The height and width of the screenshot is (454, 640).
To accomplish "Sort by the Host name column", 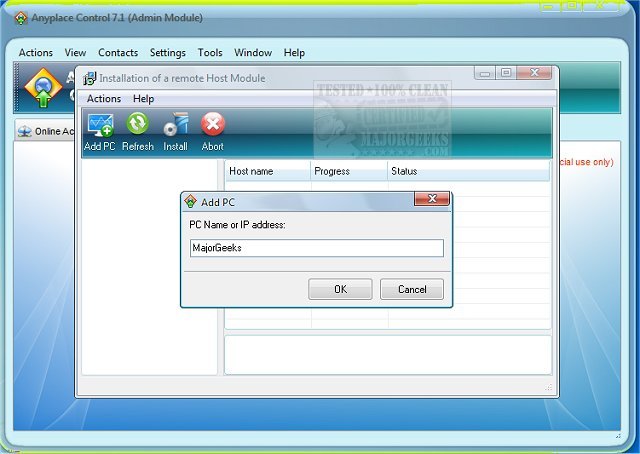I will click(x=268, y=171).
